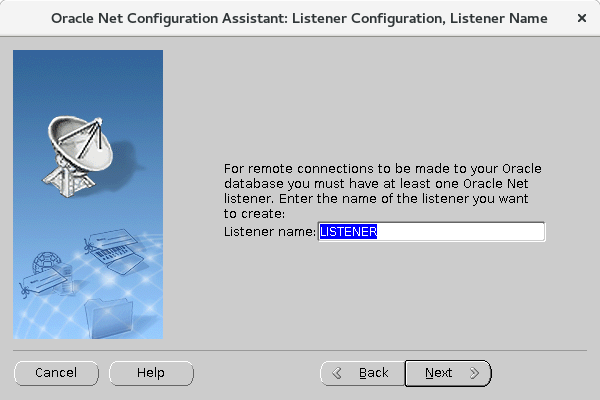Image resolution: width=600 pixels, height=400 pixels.
Task: Click the tagged card above the laptop
Action: pyautogui.click(x=110, y=240)
